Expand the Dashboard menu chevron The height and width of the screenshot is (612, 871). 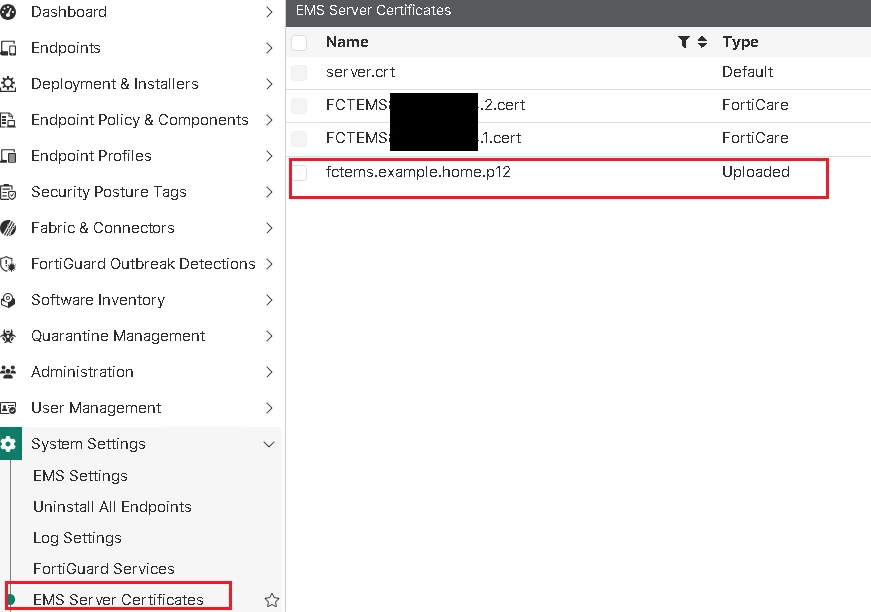coord(269,12)
